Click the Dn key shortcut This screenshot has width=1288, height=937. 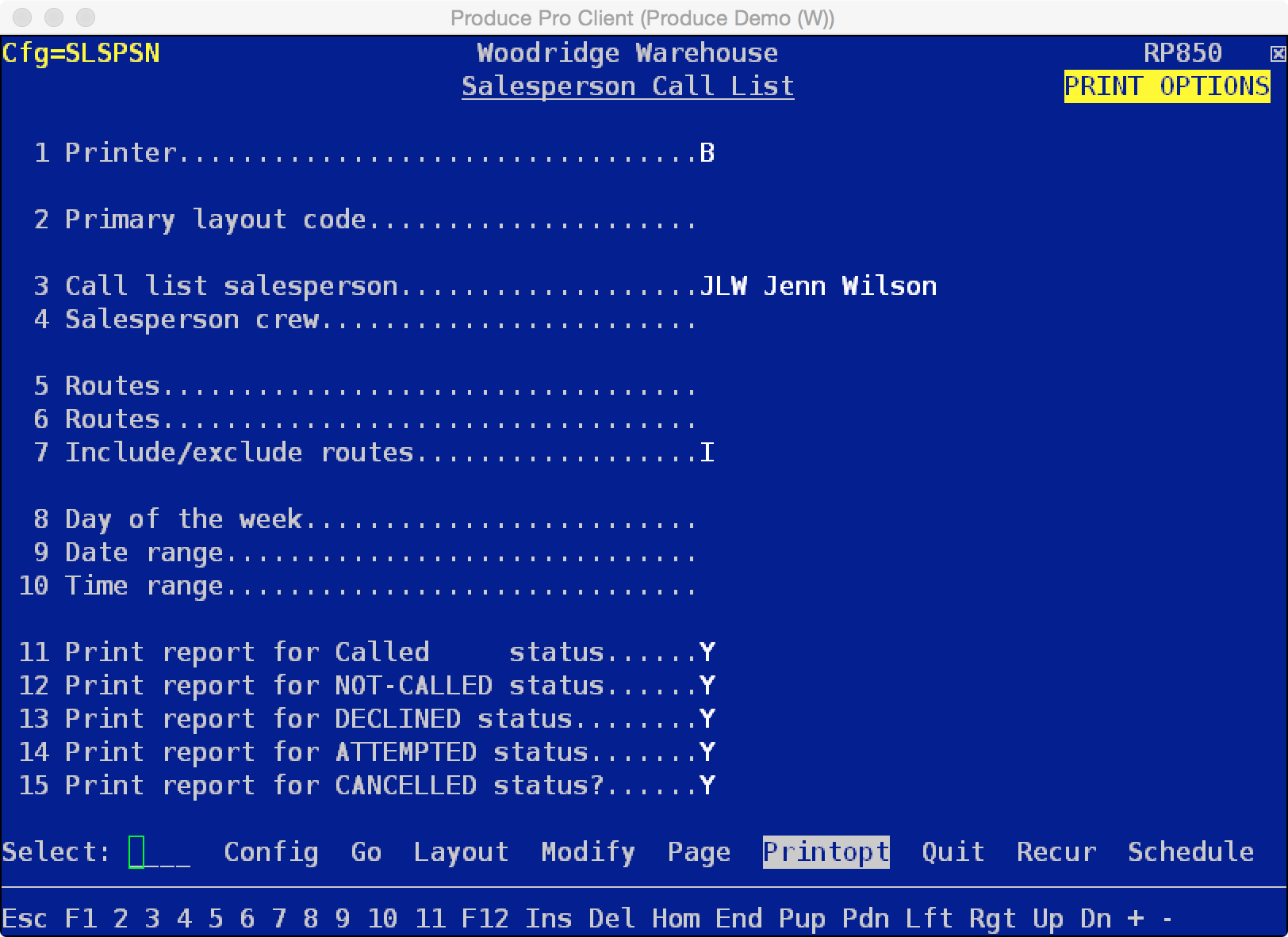(1096, 919)
